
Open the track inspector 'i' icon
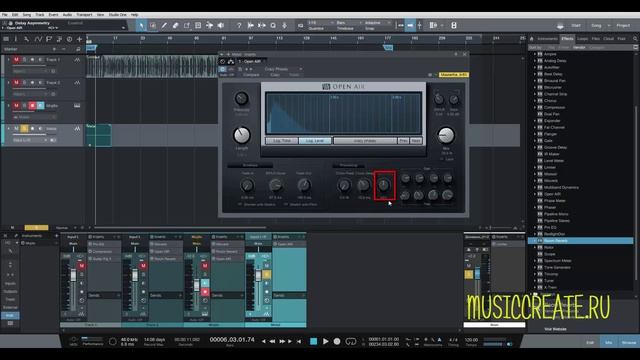16,39
